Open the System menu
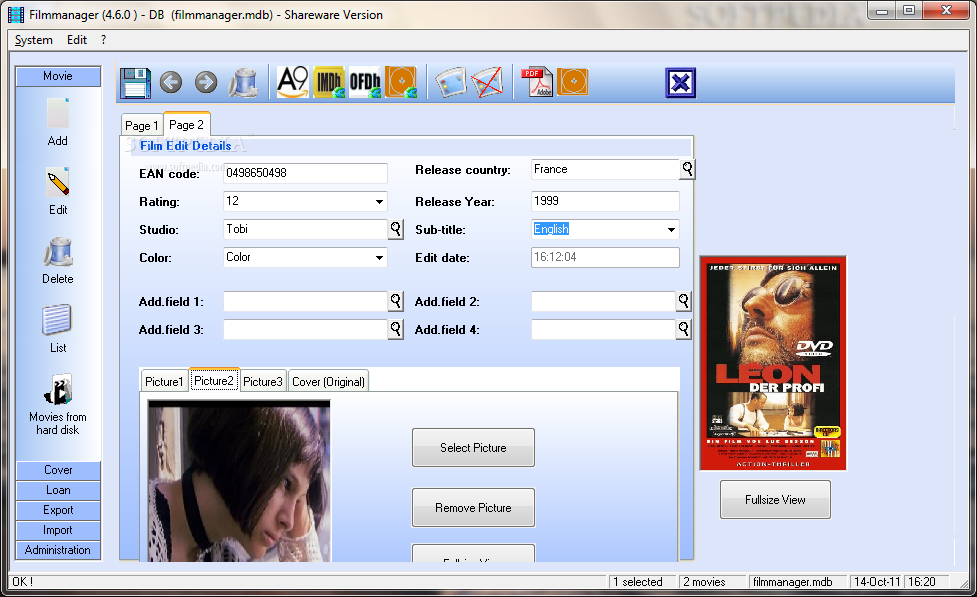The image size is (977, 597). pos(34,40)
